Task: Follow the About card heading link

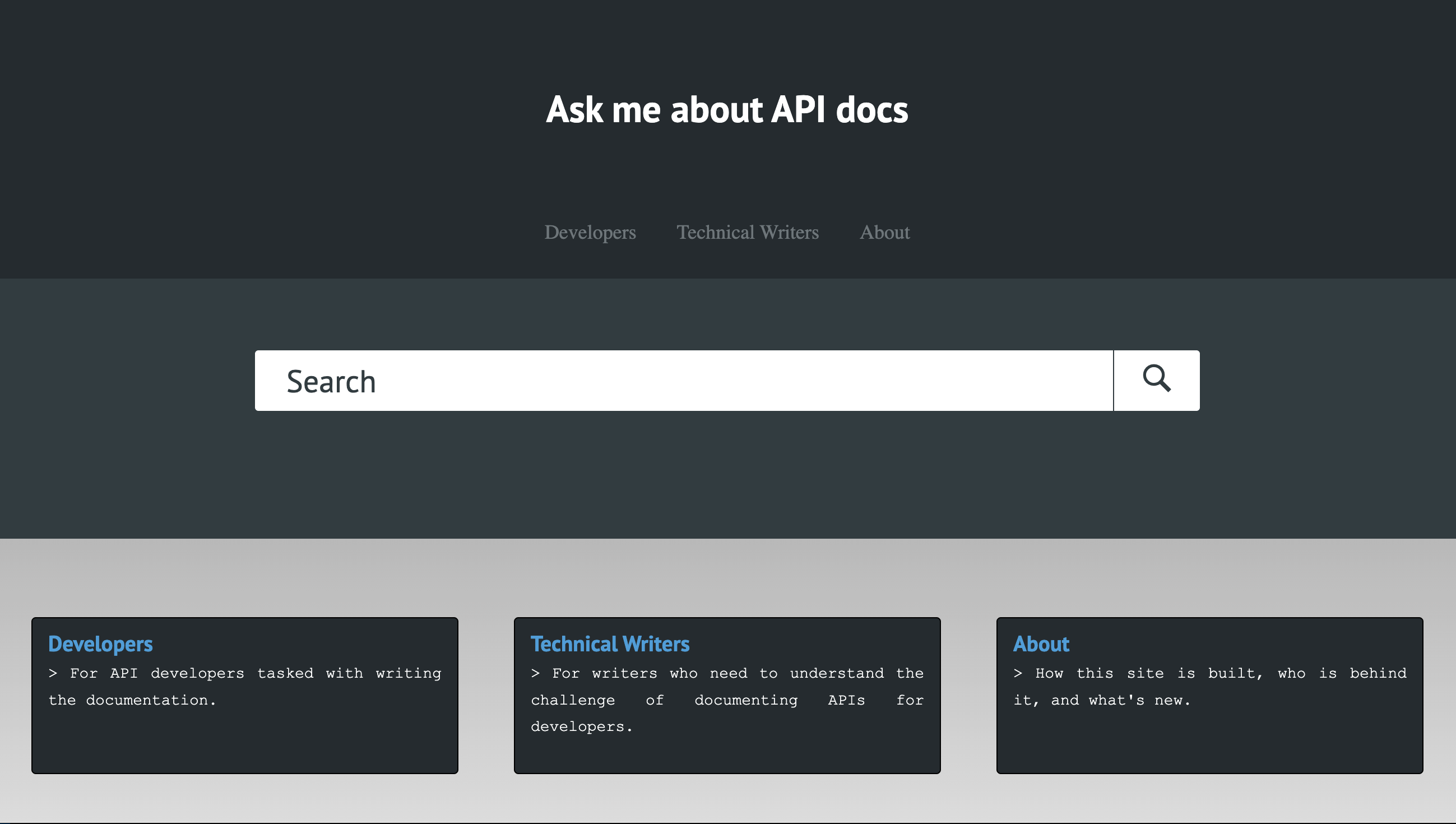Action: [x=1041, y=644]
